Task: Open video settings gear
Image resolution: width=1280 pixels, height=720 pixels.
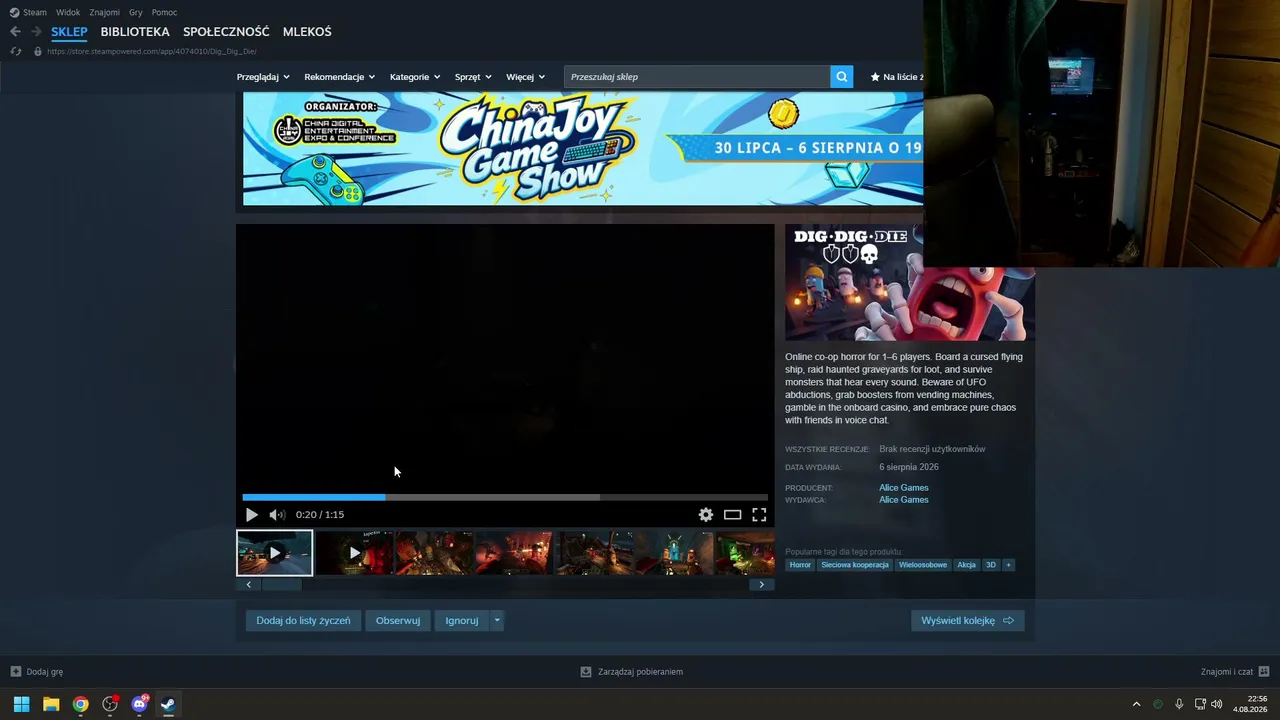Action: (706, 515)
